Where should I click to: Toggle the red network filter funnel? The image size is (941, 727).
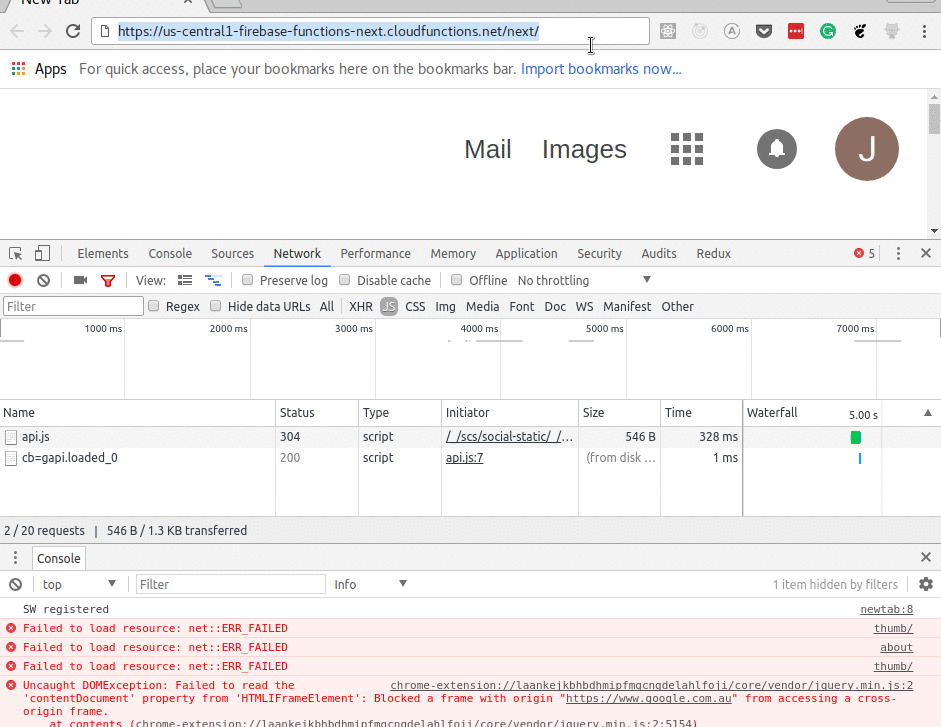click(x=108, y=280)
